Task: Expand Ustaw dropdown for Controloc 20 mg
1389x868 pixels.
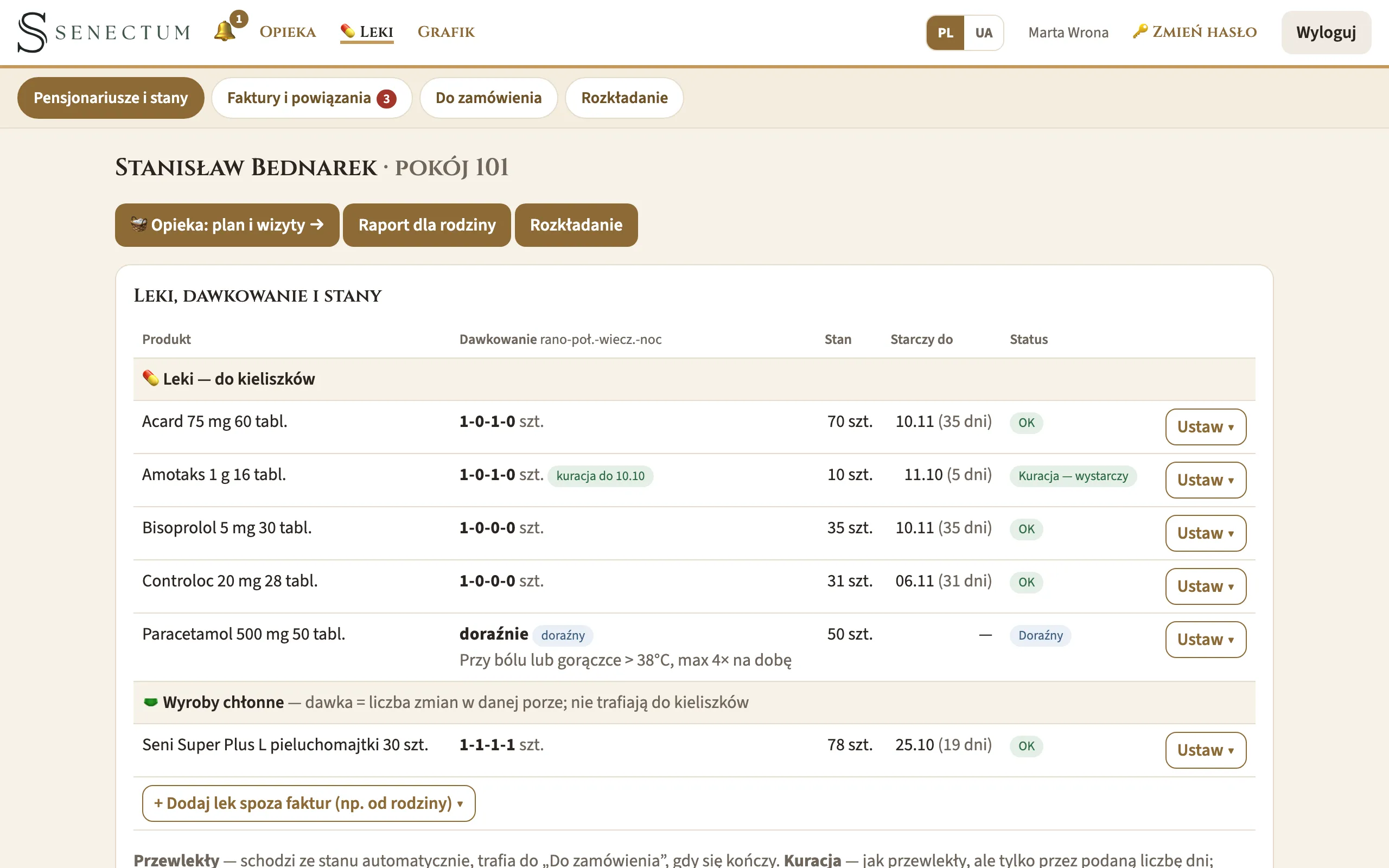Action: click(x=1205, y=586)
